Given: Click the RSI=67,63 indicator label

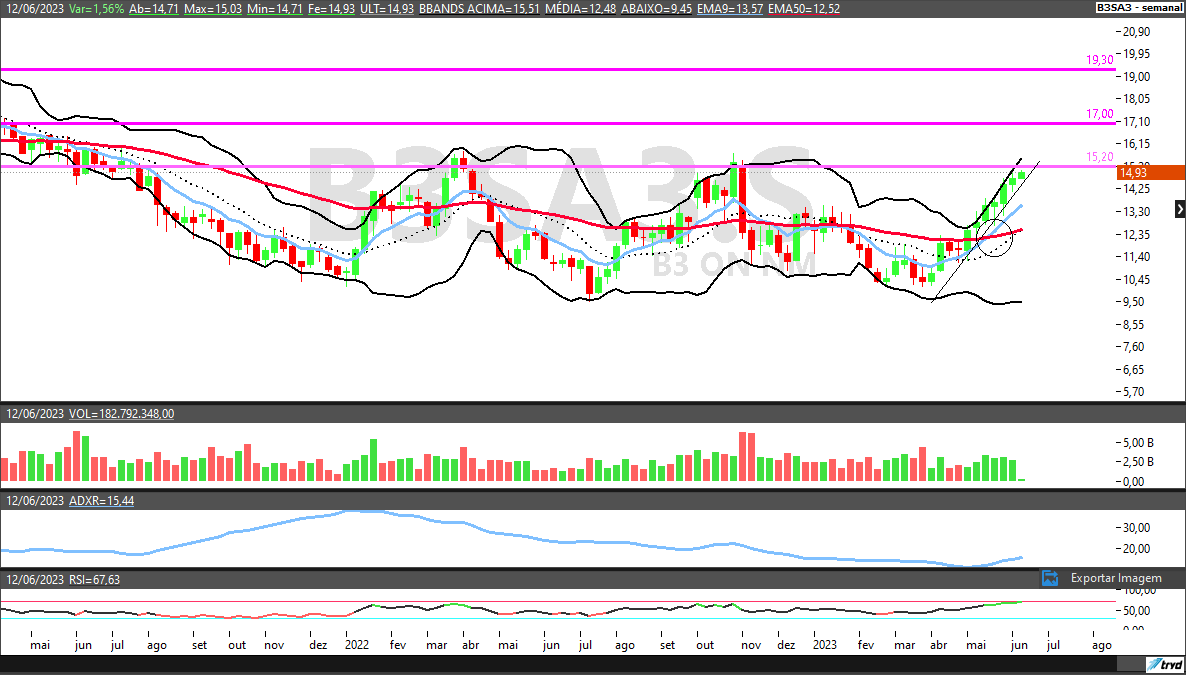Looking at the screenshot, I should point(94,580).
